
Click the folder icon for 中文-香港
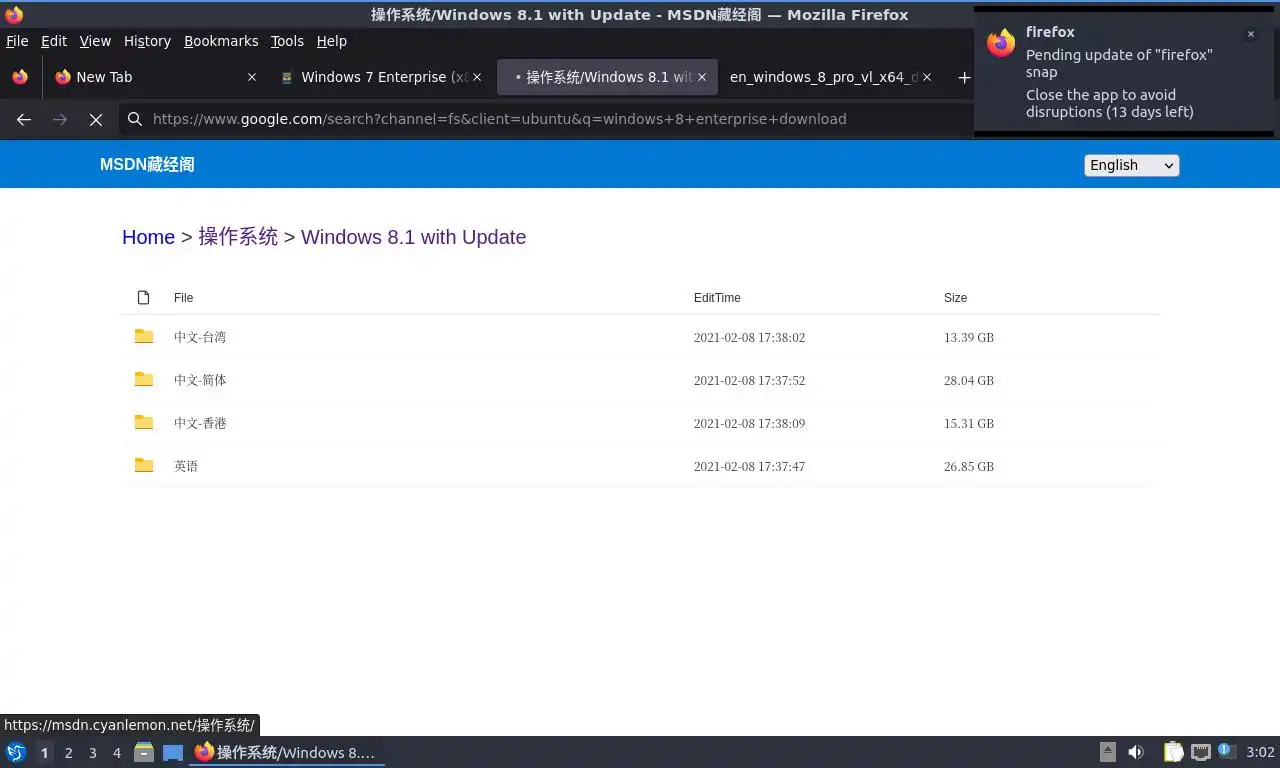tap(144, 423)
